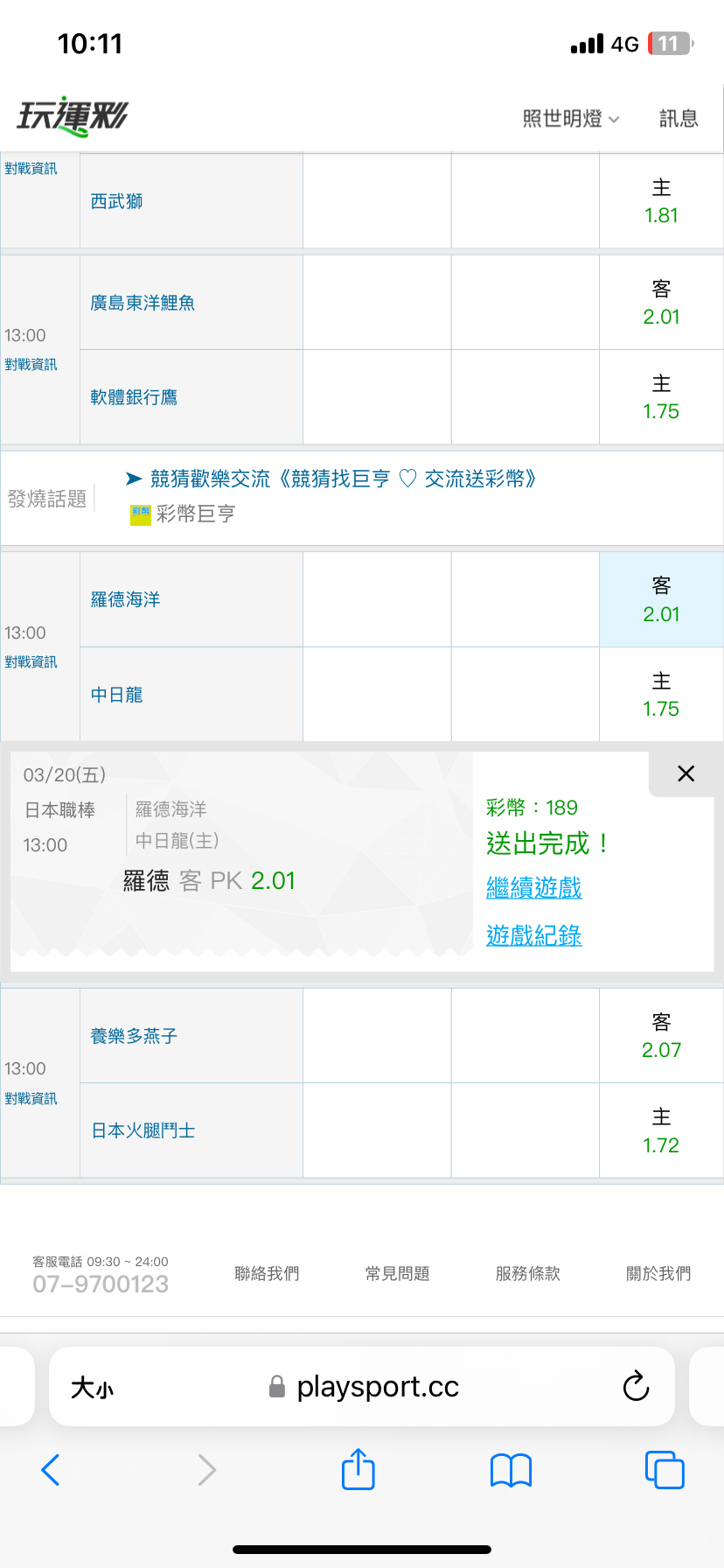The width and height of the screenshot is (724, 1568).
Task: Tap the Safari share icon
Action: pyautogui.click(x=359, y=1469)
